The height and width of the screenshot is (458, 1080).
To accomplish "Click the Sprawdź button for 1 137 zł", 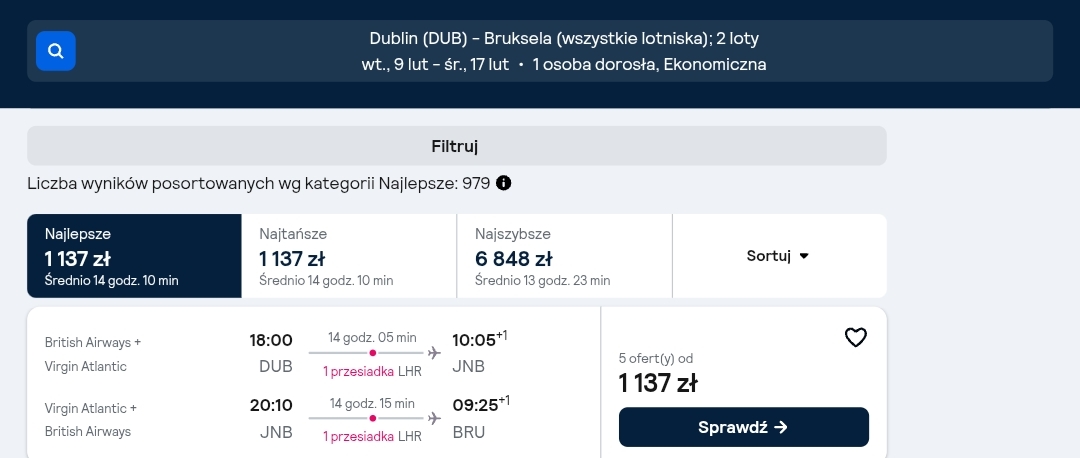I will (x=744, y=427).
